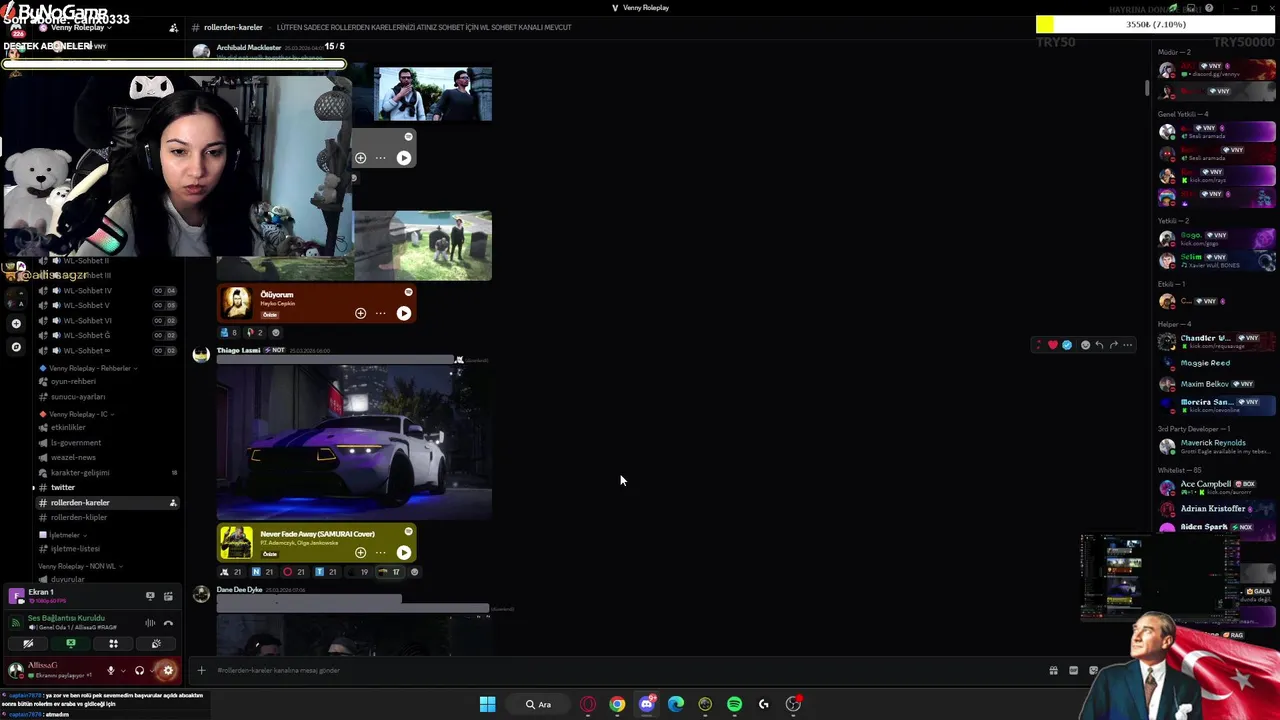Open the gift icon in message bar
The image size is (1280, 720).
tap(1053, 670)
